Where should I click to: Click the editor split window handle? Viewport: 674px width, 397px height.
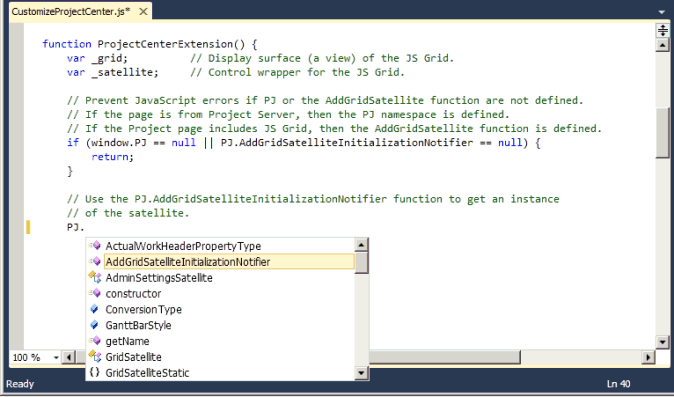click(662, 31)
